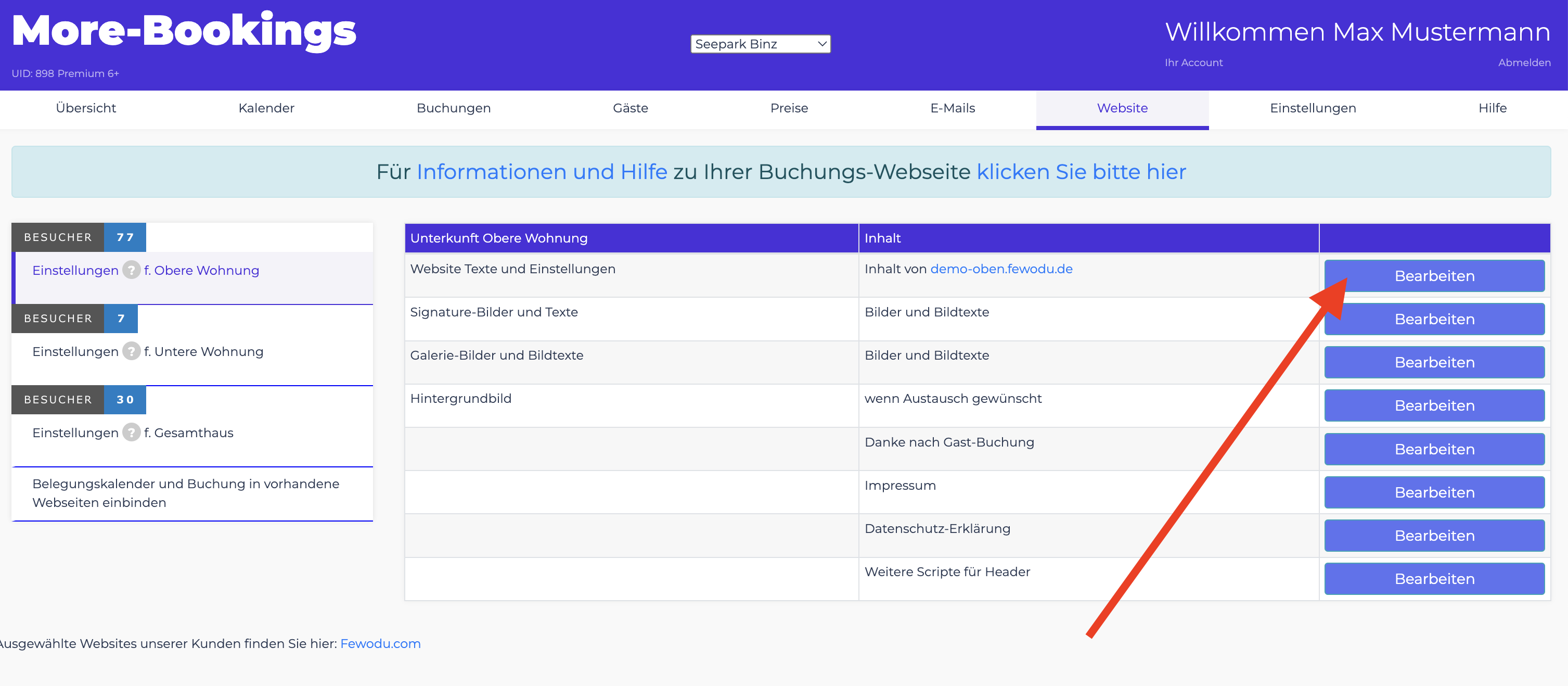Click Bearbeiten for Galerie-Bilder und Bildtexte
Screen dimensions: 1568x686
1434,362
